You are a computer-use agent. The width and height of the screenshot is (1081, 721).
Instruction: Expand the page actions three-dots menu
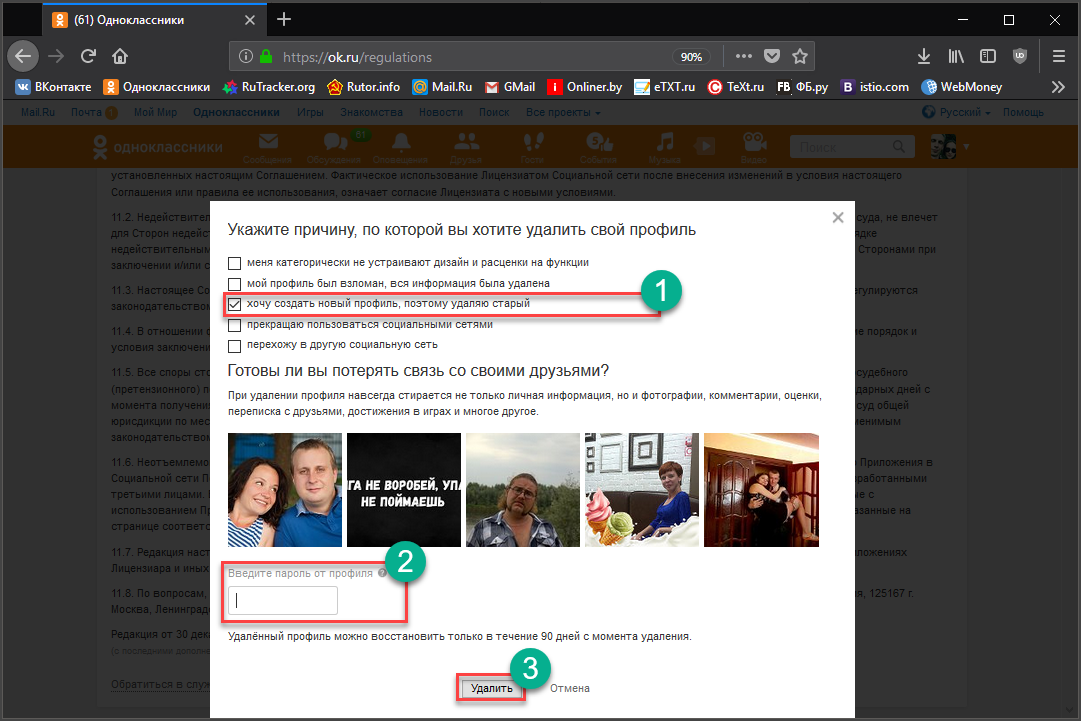[x=743, y=56]
